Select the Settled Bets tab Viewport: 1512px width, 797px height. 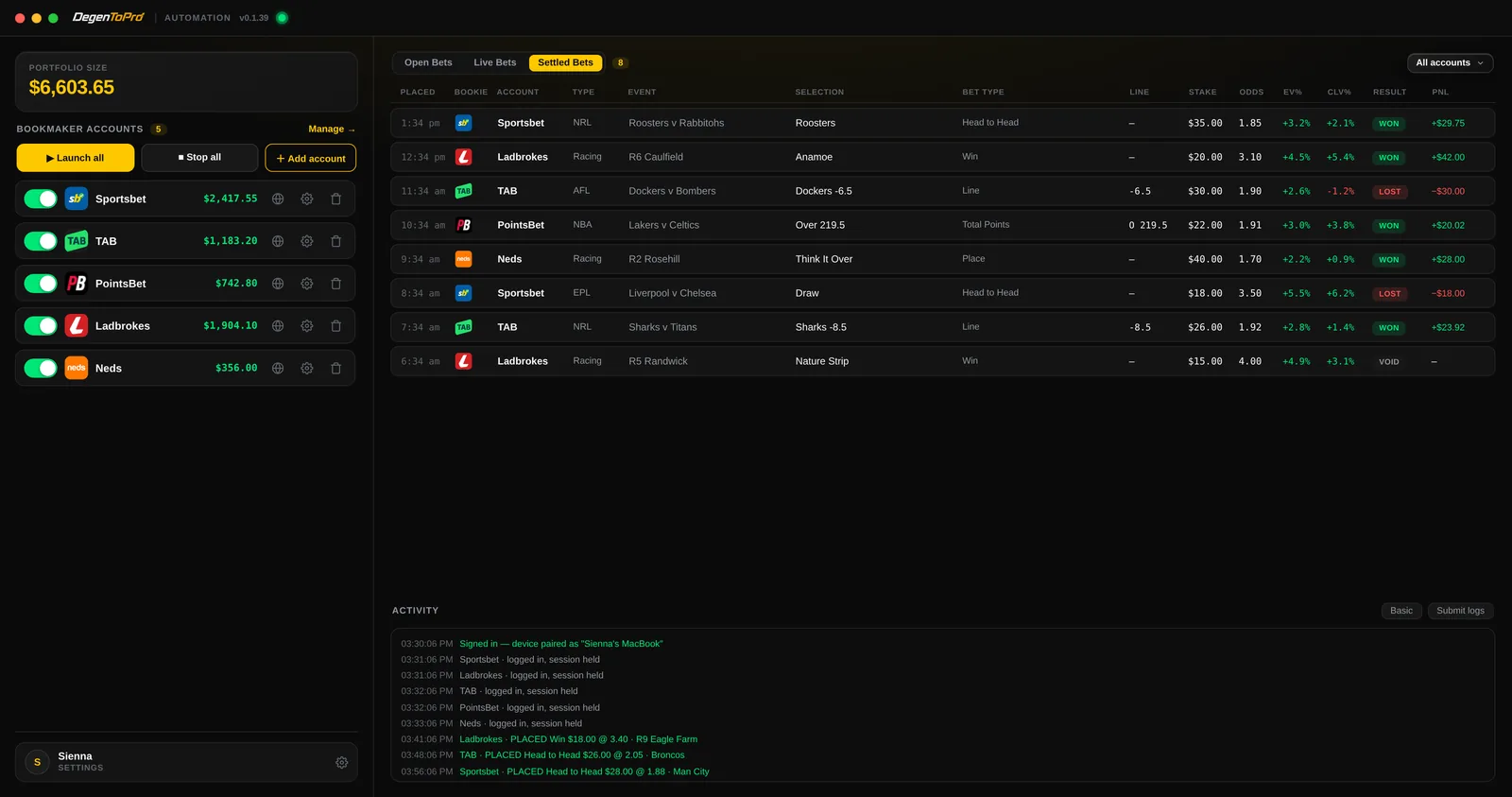[565, 62]
